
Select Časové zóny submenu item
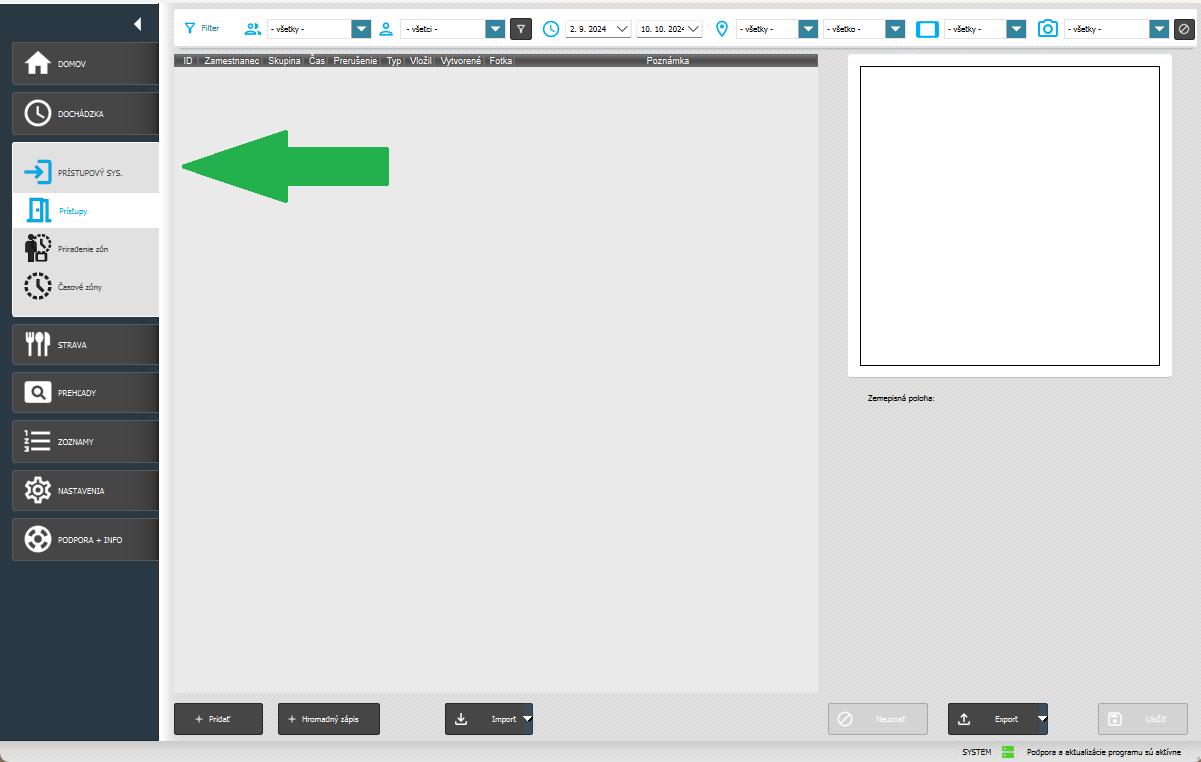(x=80, y=287)
